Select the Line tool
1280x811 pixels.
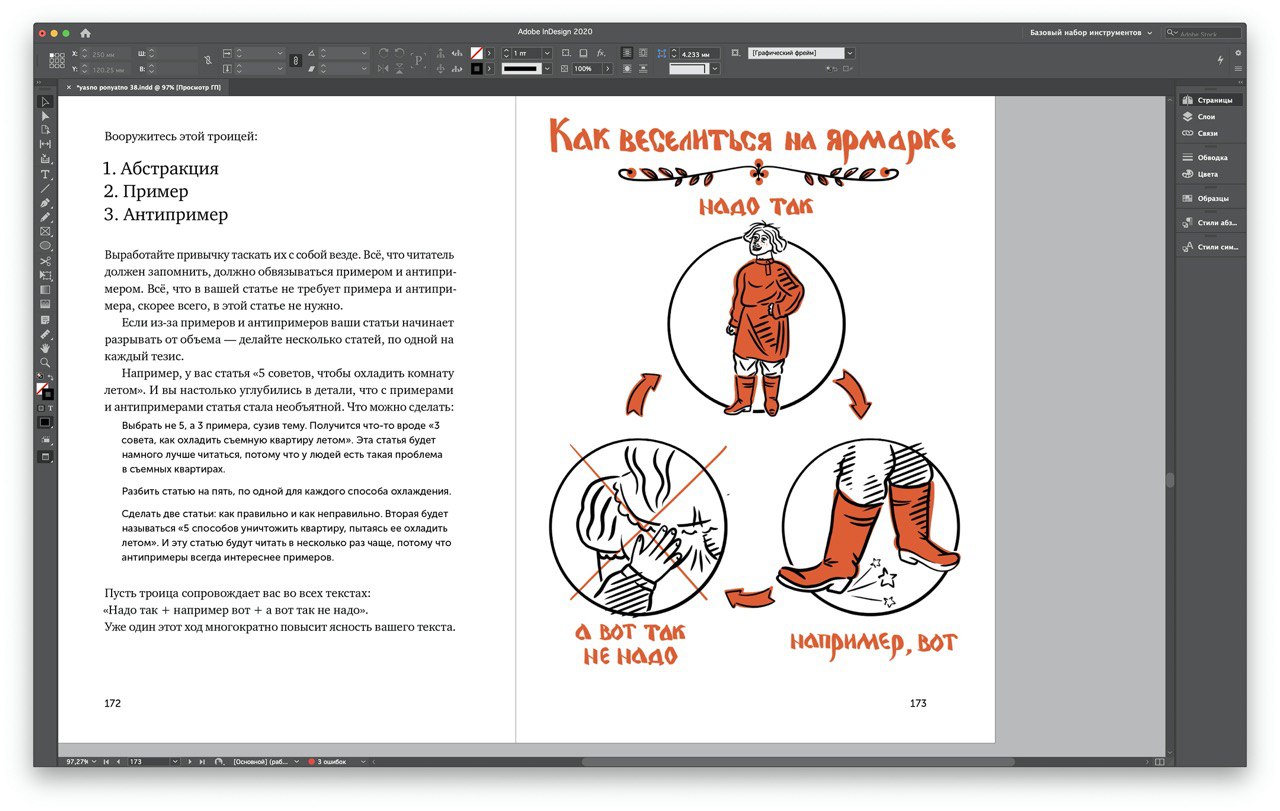[45, 188]
